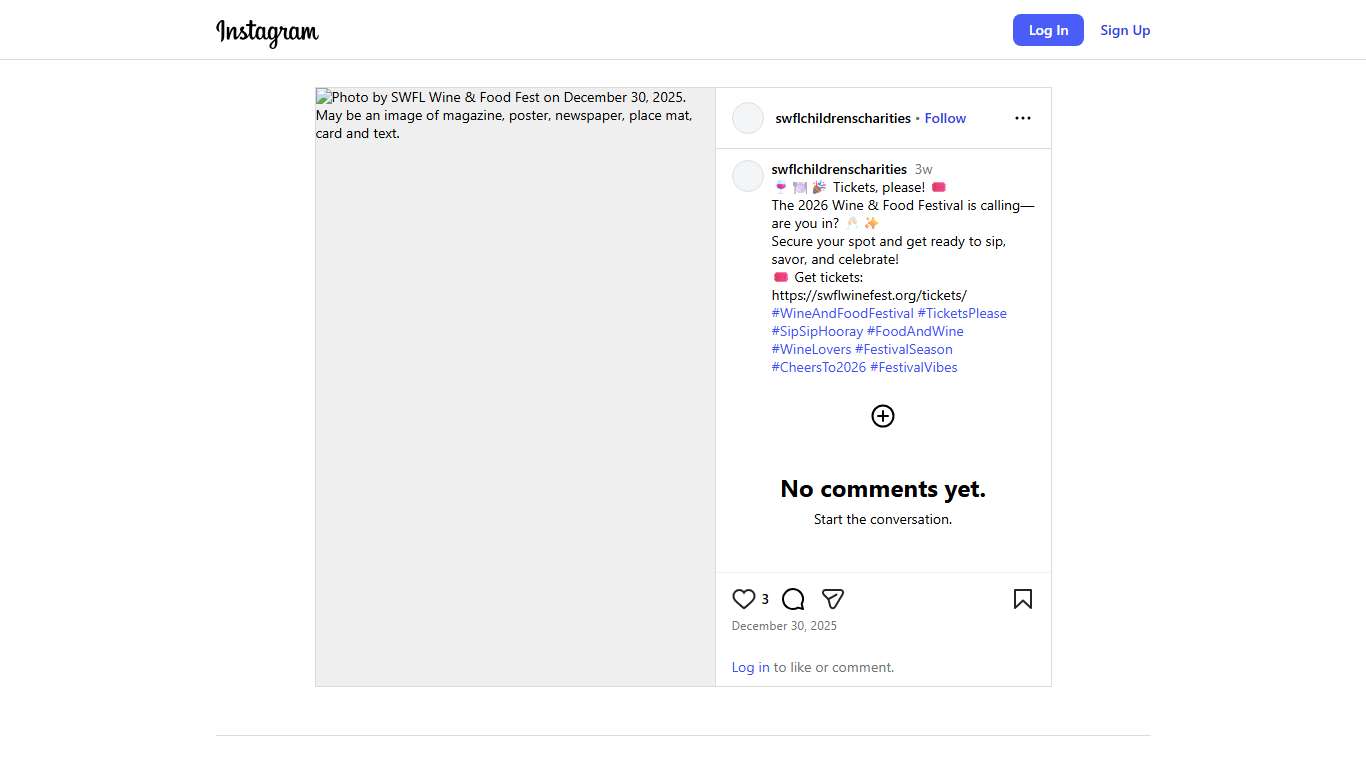Load more comments with plus circle icon
1366x768 pixels.
[x=882, y=416]
